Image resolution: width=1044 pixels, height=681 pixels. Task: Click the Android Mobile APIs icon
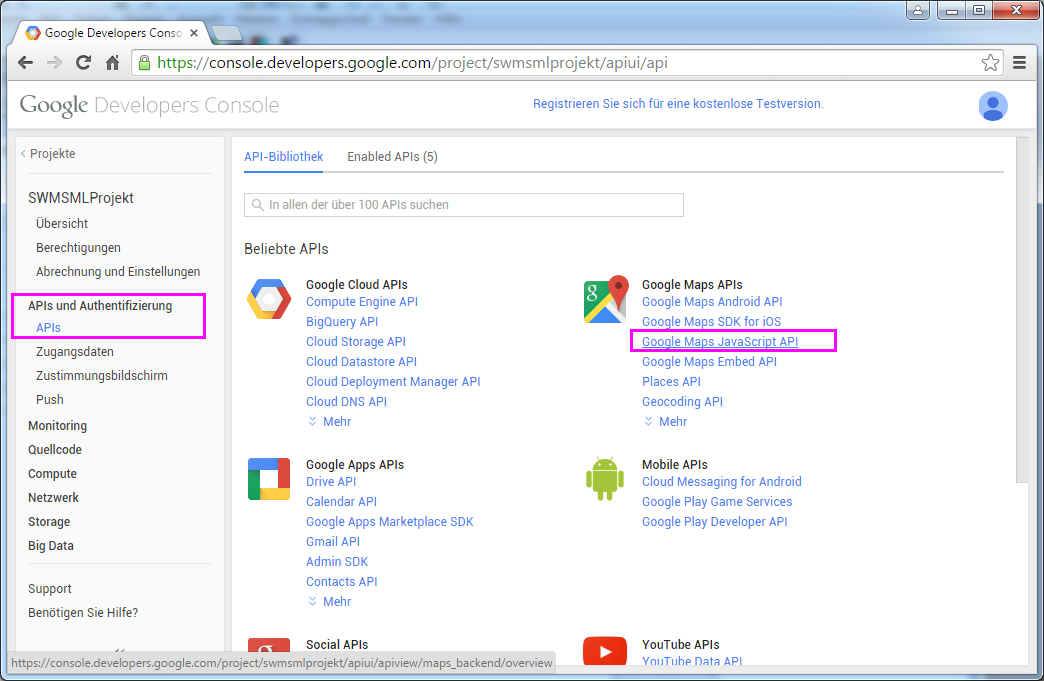pyautogui.click(x=605, y=479)
